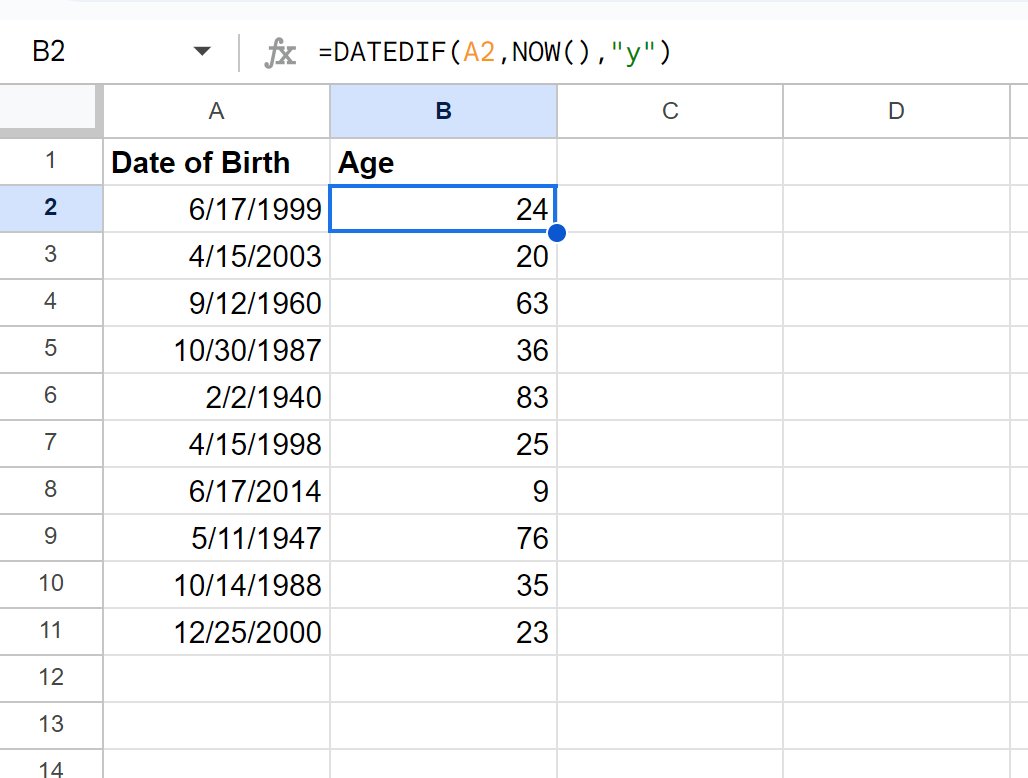Click the cell with date 6/17/1999
1028x778 pixels.
[x=216, y=209]
